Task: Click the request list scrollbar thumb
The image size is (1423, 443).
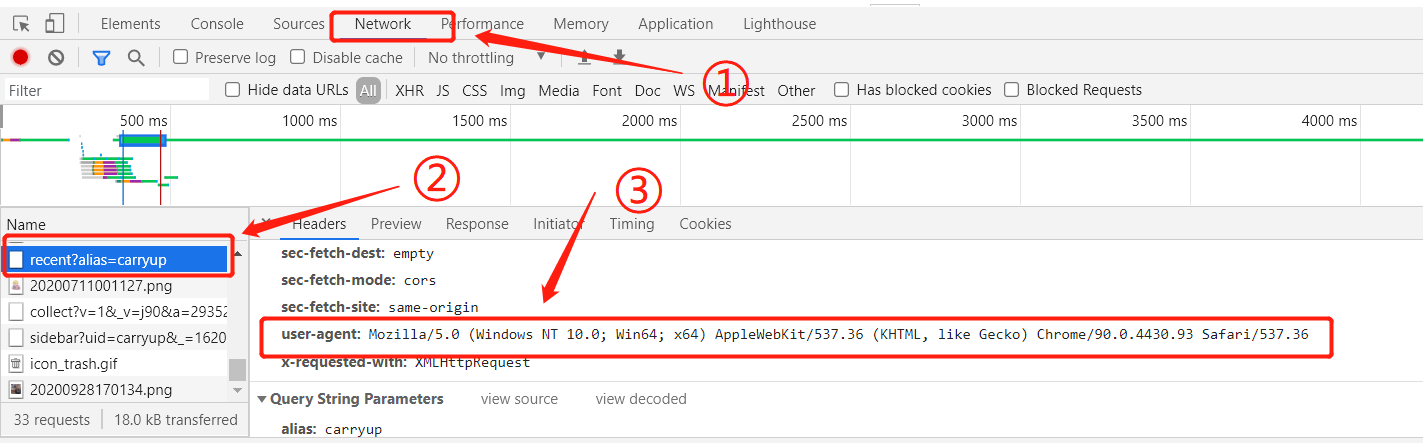Action: click(237, 370)
